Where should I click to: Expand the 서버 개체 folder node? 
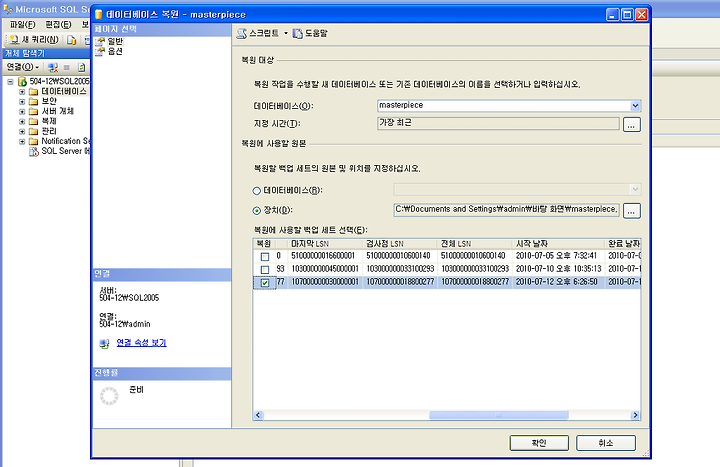click(x=22, y=112)
